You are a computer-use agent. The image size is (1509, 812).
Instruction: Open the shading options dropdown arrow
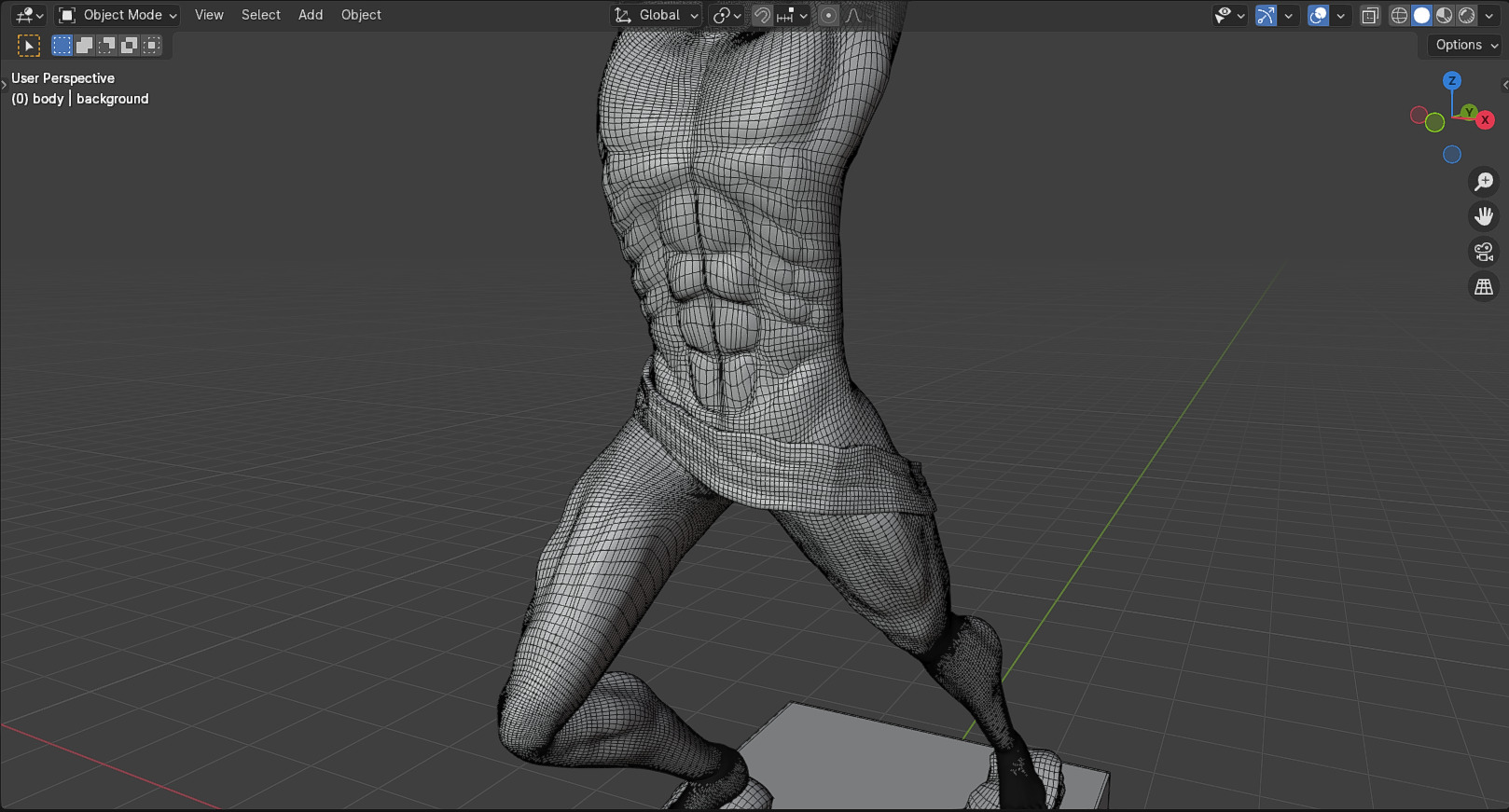(1488, 15)
